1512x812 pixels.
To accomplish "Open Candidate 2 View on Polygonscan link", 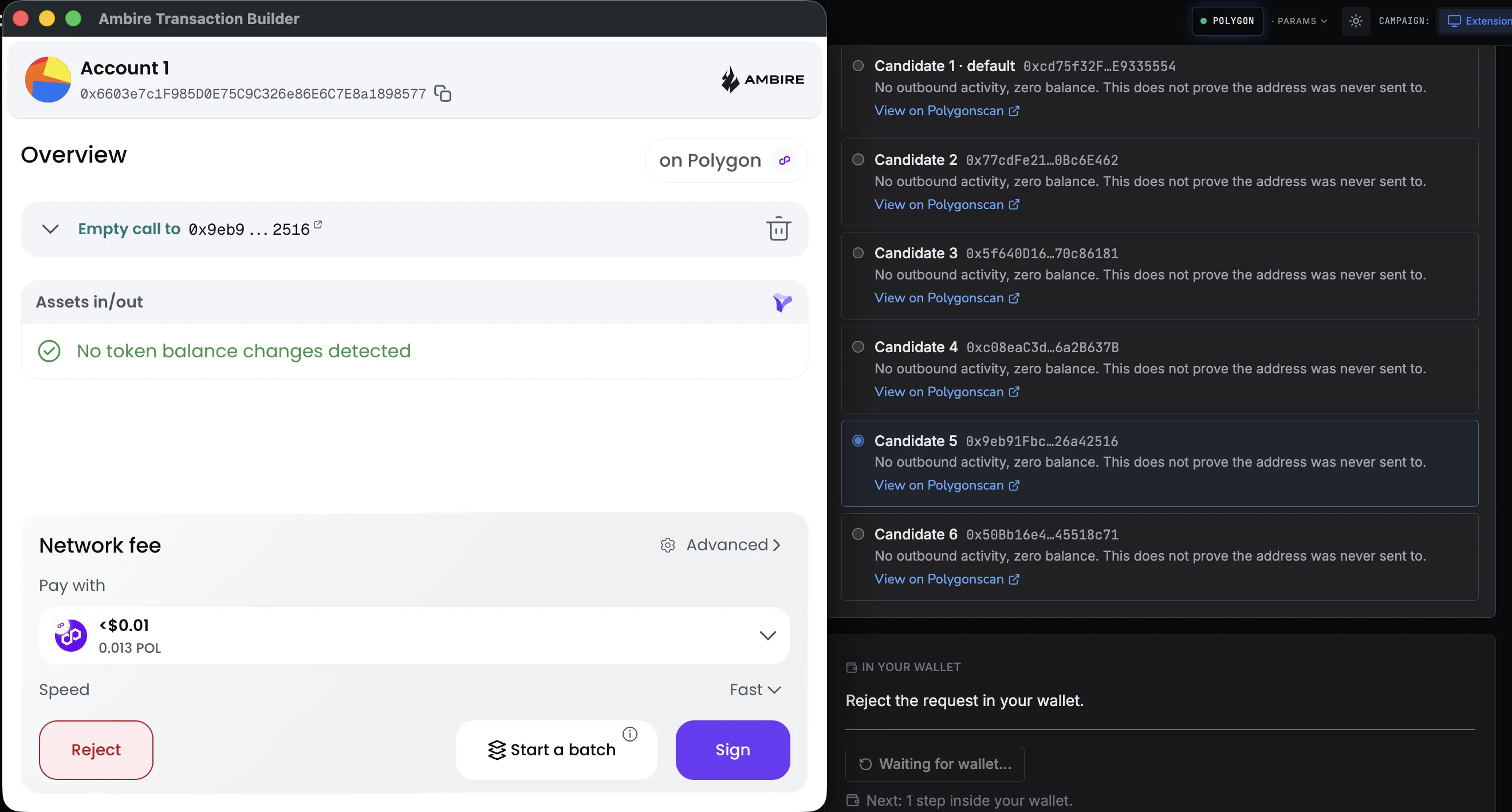I will [947, 205].
